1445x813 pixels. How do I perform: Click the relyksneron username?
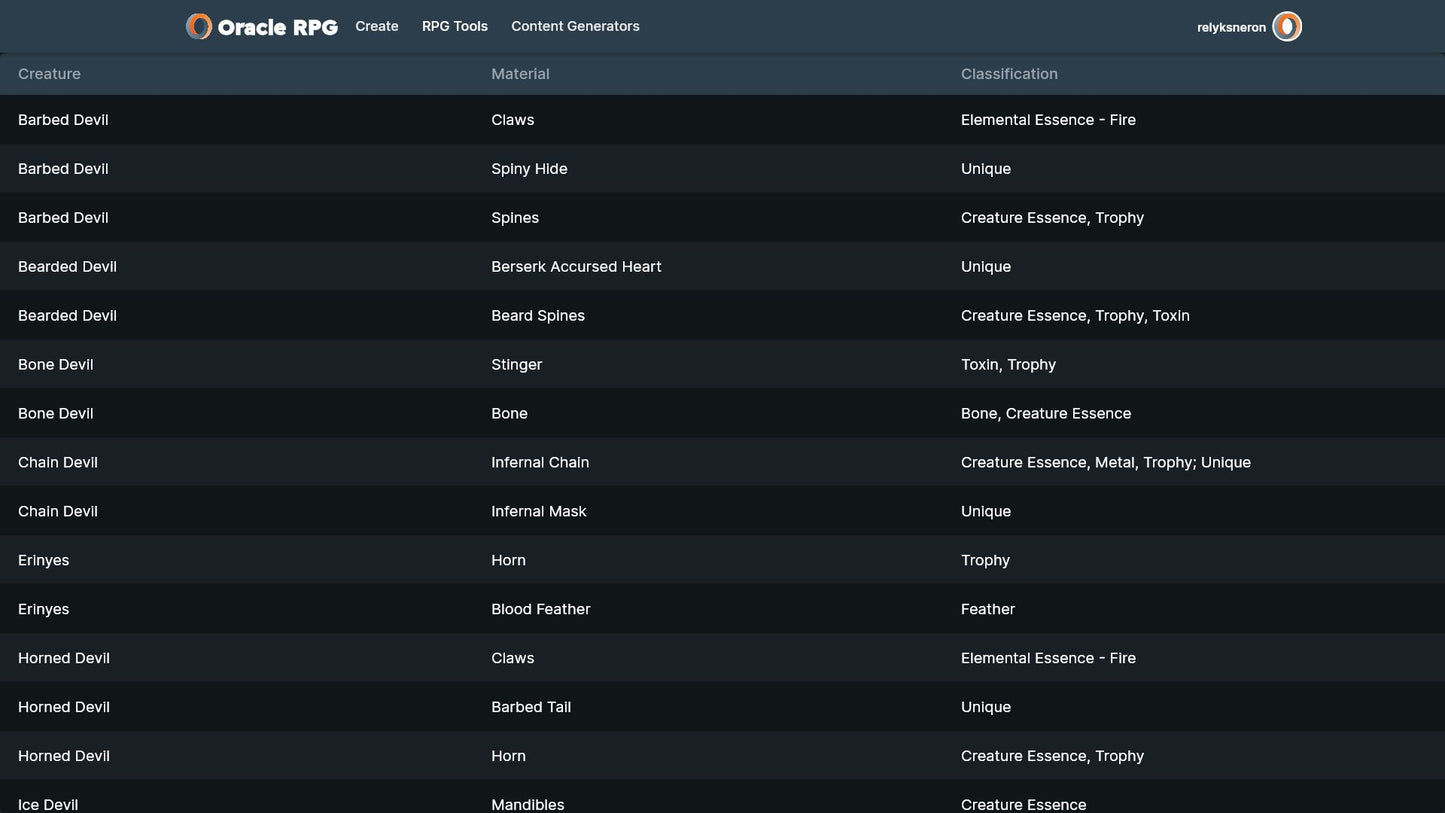tap(1231, 28)
